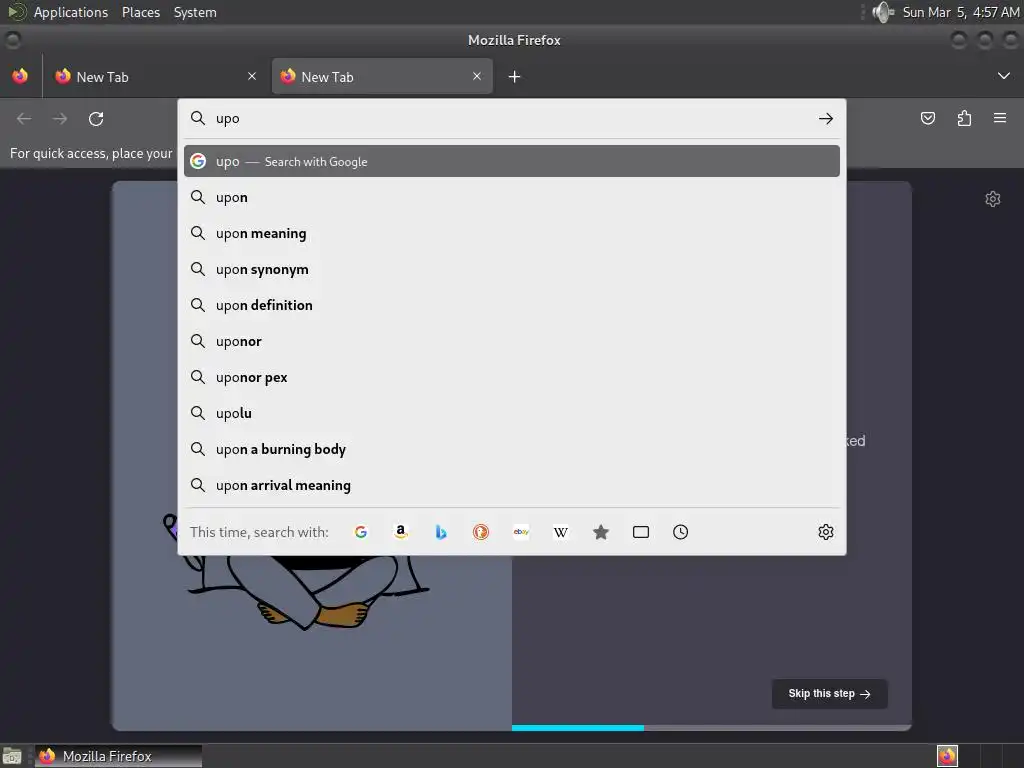The width and height of the screenshot is (1024, 768).
Task: Pick 'upon definition' suggestion
Action: pos(511,305)
